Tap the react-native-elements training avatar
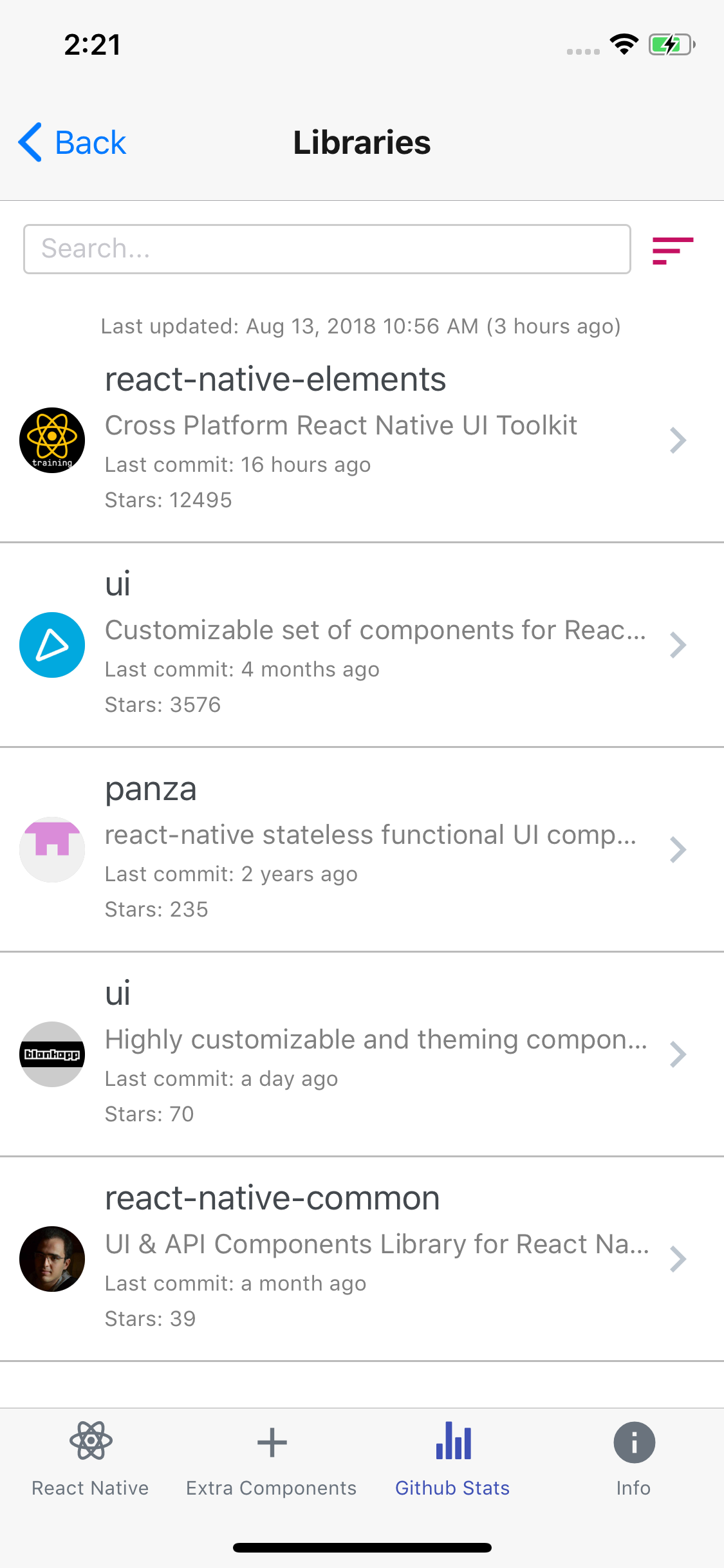 pyautogui.click(x=52, y=440)
